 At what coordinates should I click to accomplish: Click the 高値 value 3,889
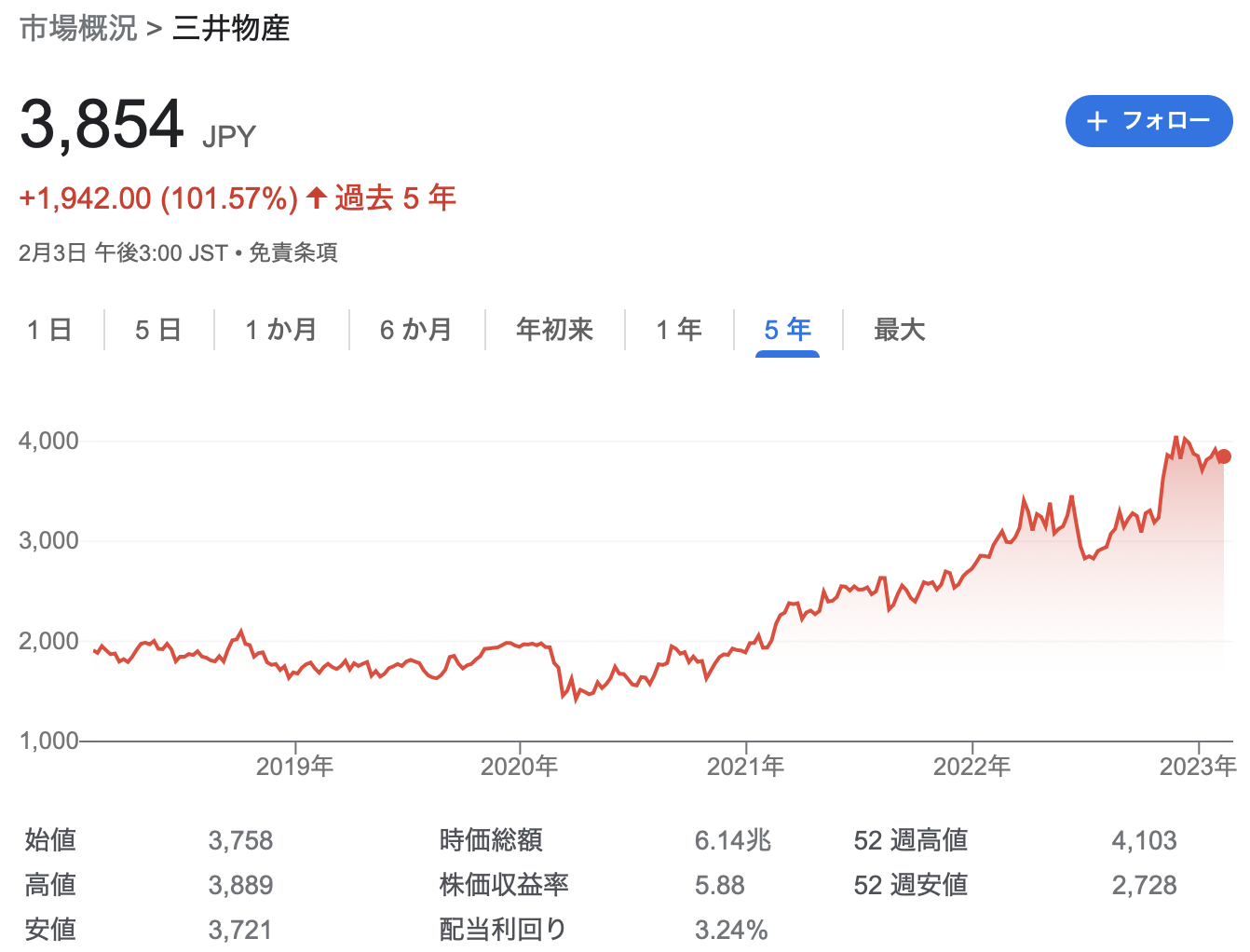[240, 885]
